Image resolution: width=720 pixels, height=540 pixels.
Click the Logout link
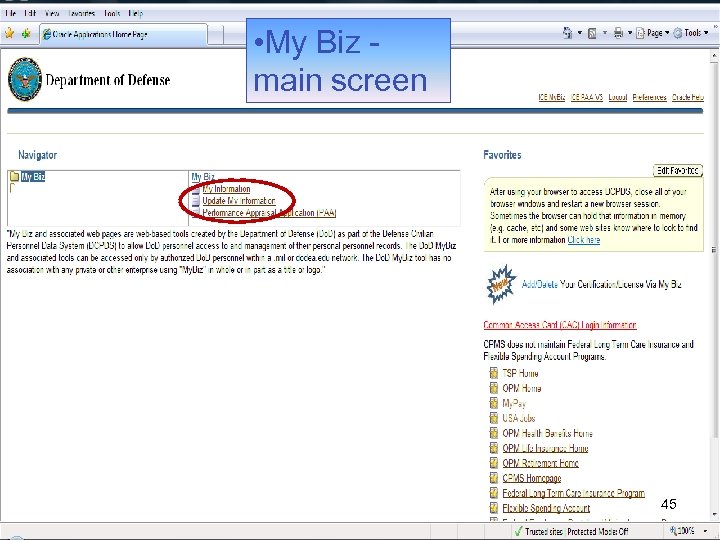(x=618, y=97)
